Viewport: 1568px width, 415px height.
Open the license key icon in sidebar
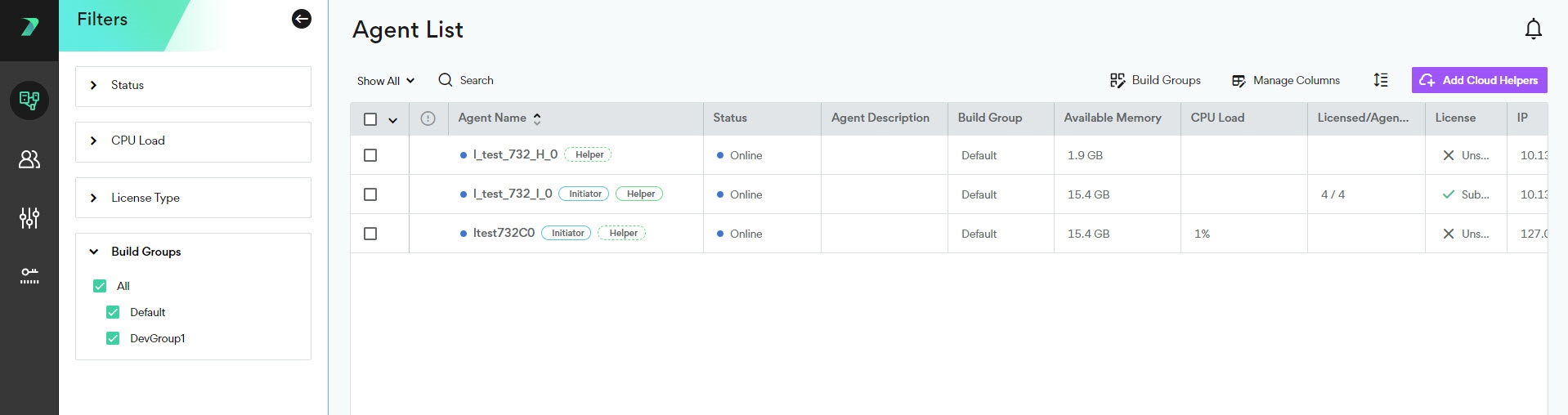point(29,276)
